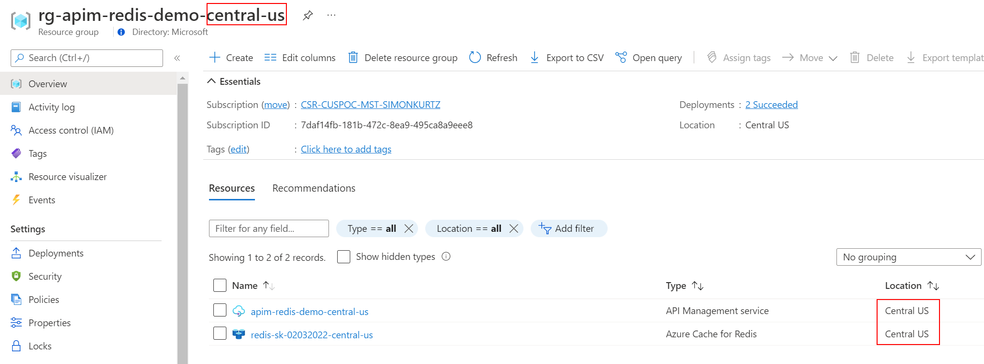
Task: Click the Assign tags icon
Action: click(x=712, y=58)
